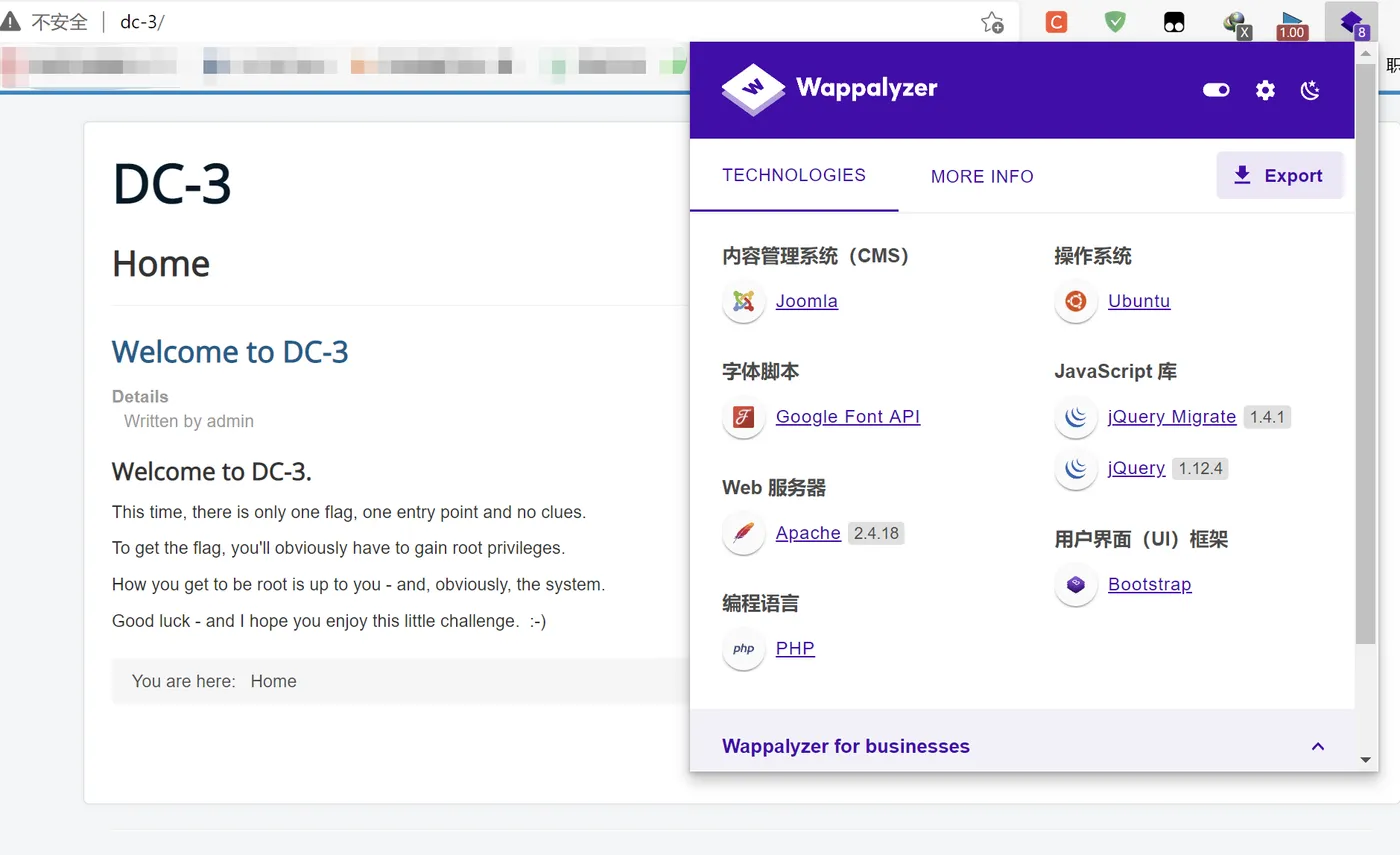Image resolution: width=1400 pixels, height=855 pixels.
Task: Click the Wappalyzer for businesses heading
Action: (846, 746)
